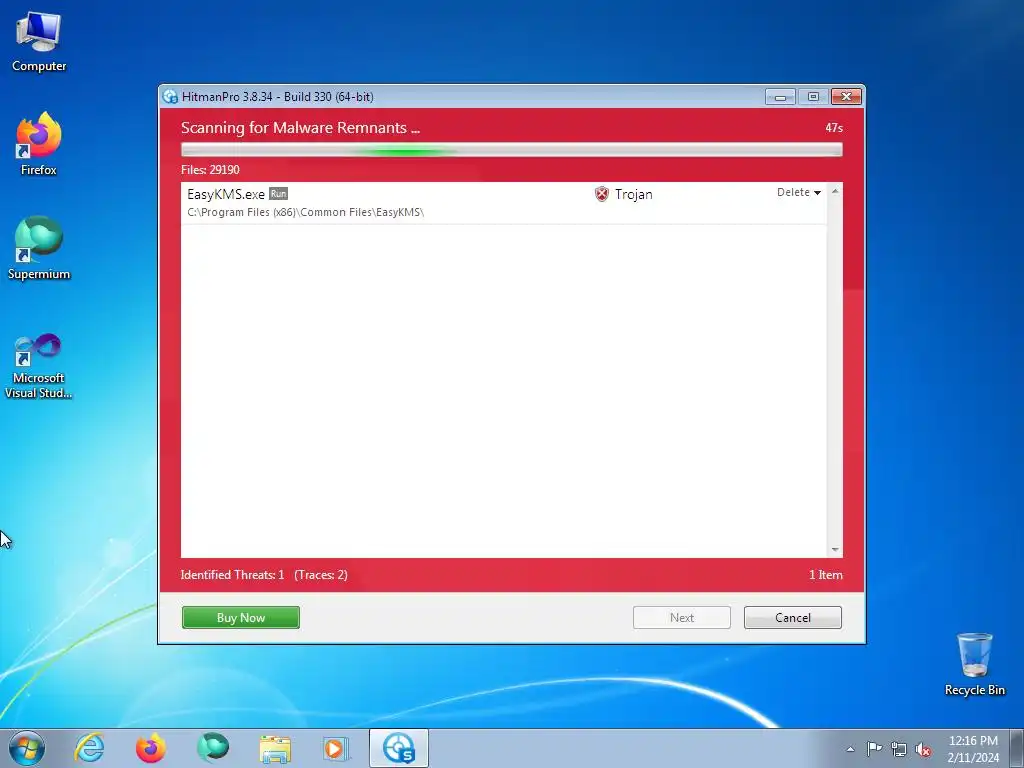Click the disabled Next button
This screenshot has width=1024, height=768.
tap(682, 618)
